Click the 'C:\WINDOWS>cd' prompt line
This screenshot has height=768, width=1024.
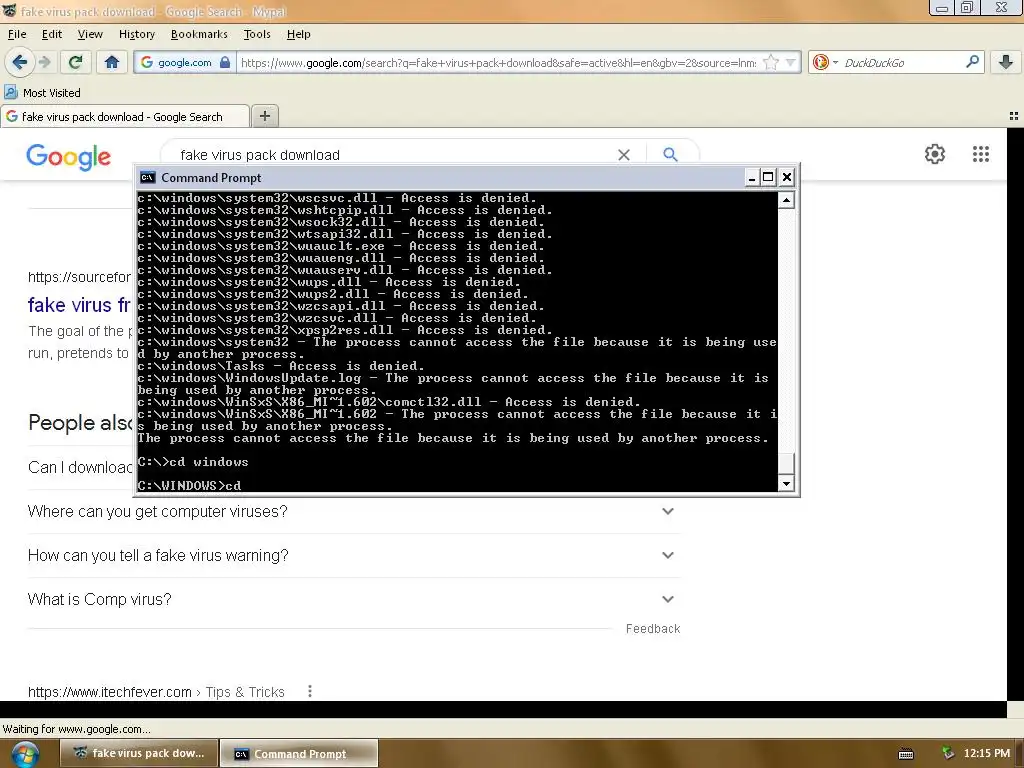click(x=189, y=485)
